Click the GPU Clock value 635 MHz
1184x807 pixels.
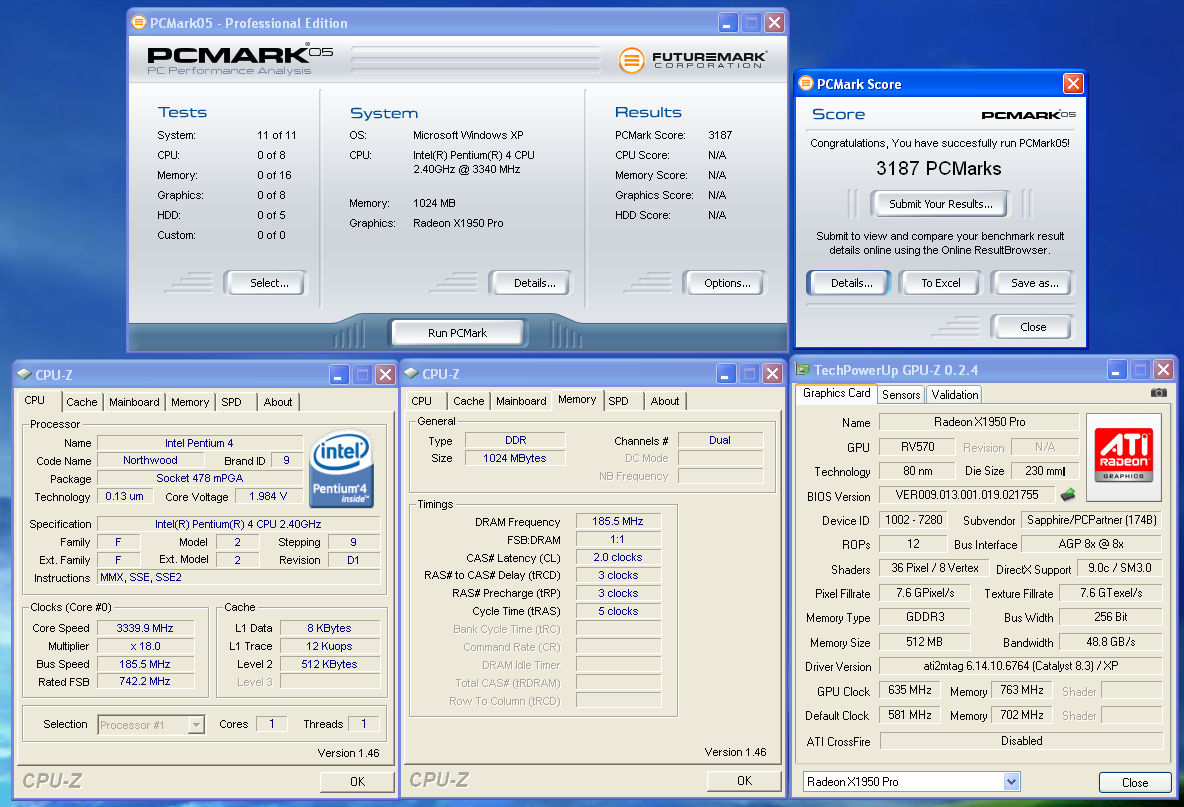point(910,691)
